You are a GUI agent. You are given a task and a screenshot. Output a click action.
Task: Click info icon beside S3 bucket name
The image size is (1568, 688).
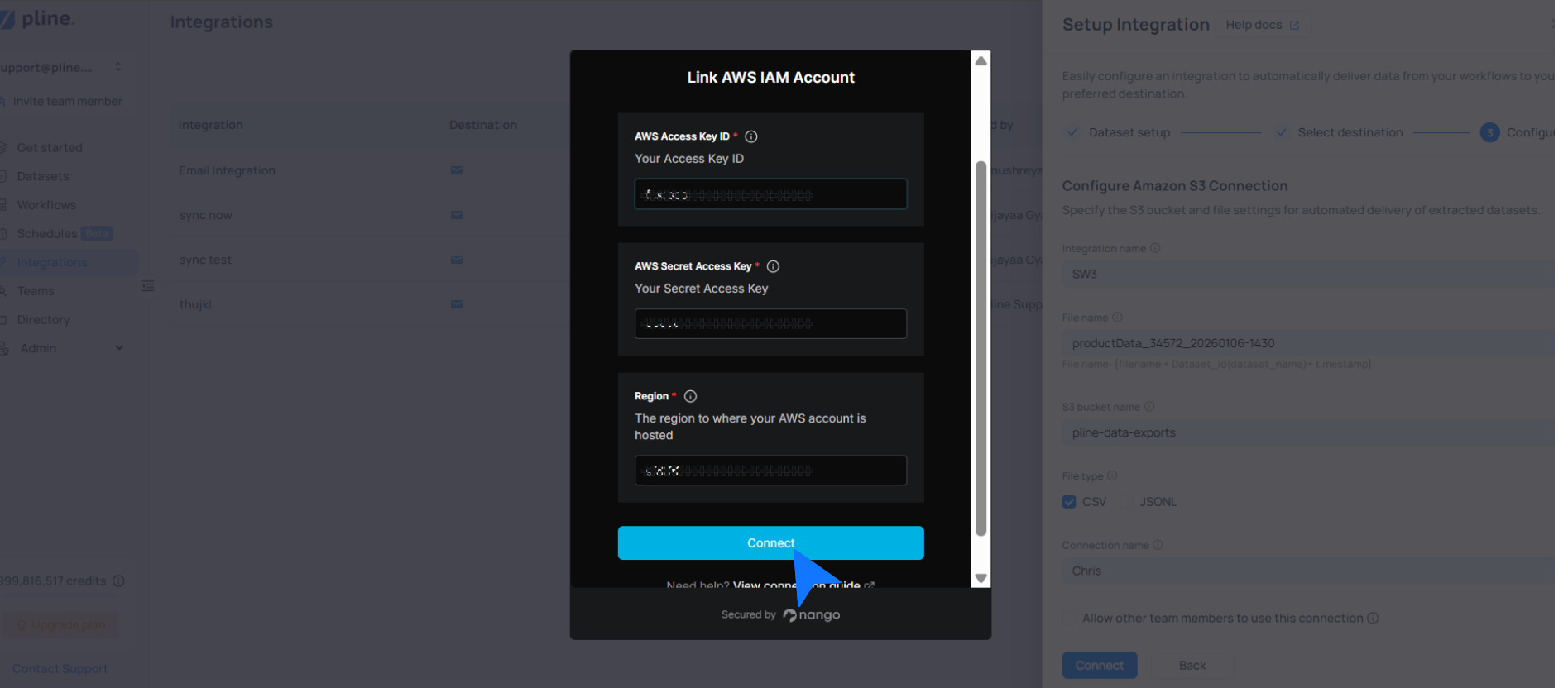(x=1148, y=407)
